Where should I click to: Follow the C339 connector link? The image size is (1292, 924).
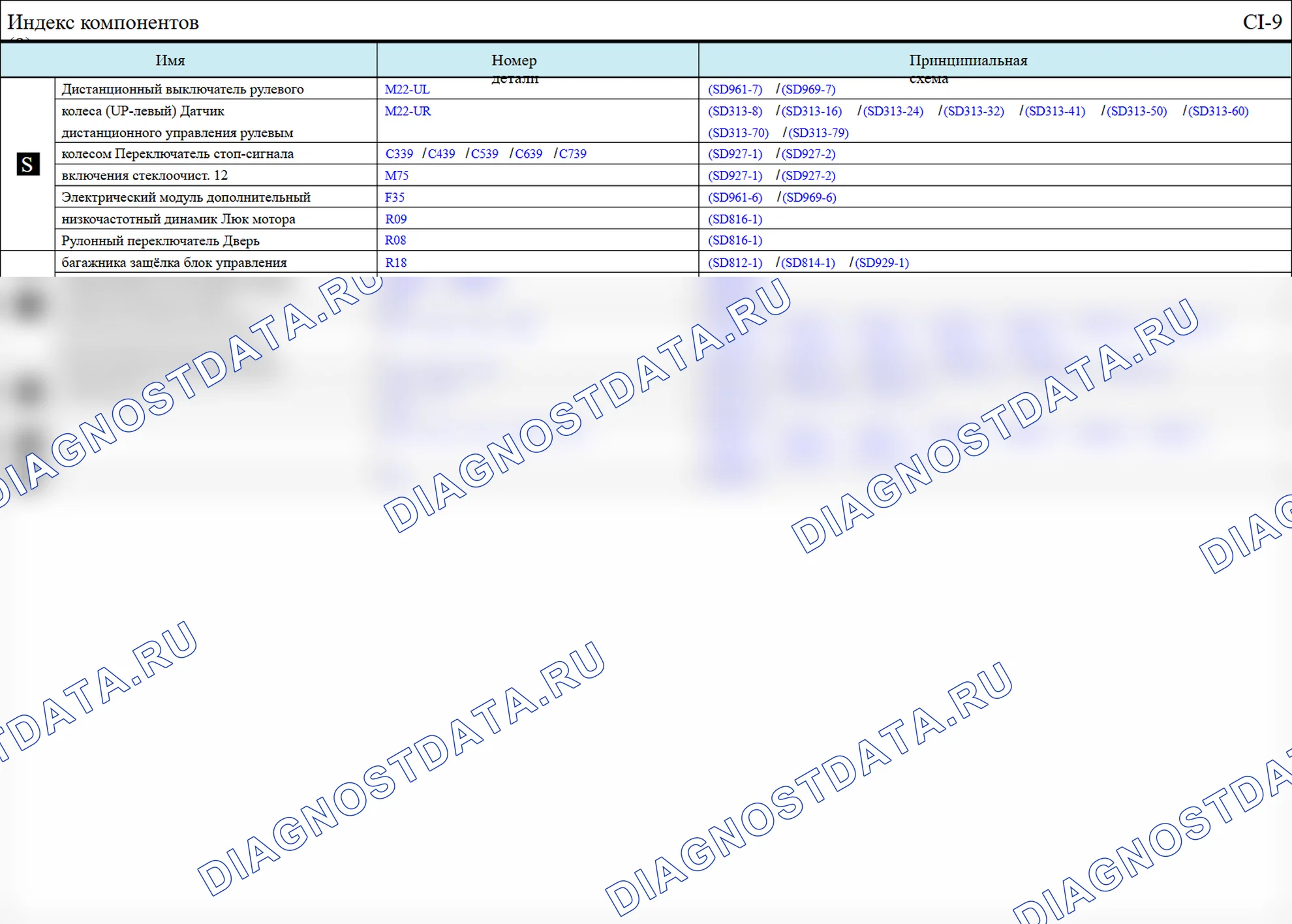click(399, 154)
